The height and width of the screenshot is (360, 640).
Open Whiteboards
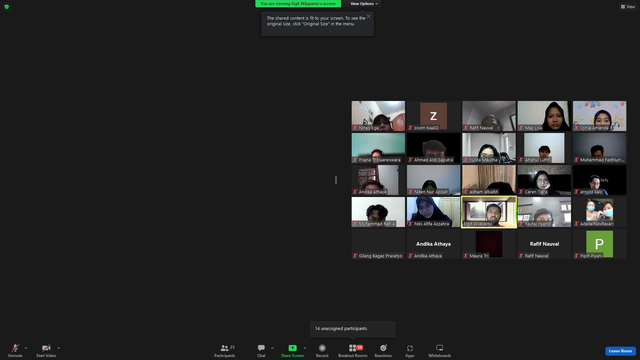click(x=440, y=350)
